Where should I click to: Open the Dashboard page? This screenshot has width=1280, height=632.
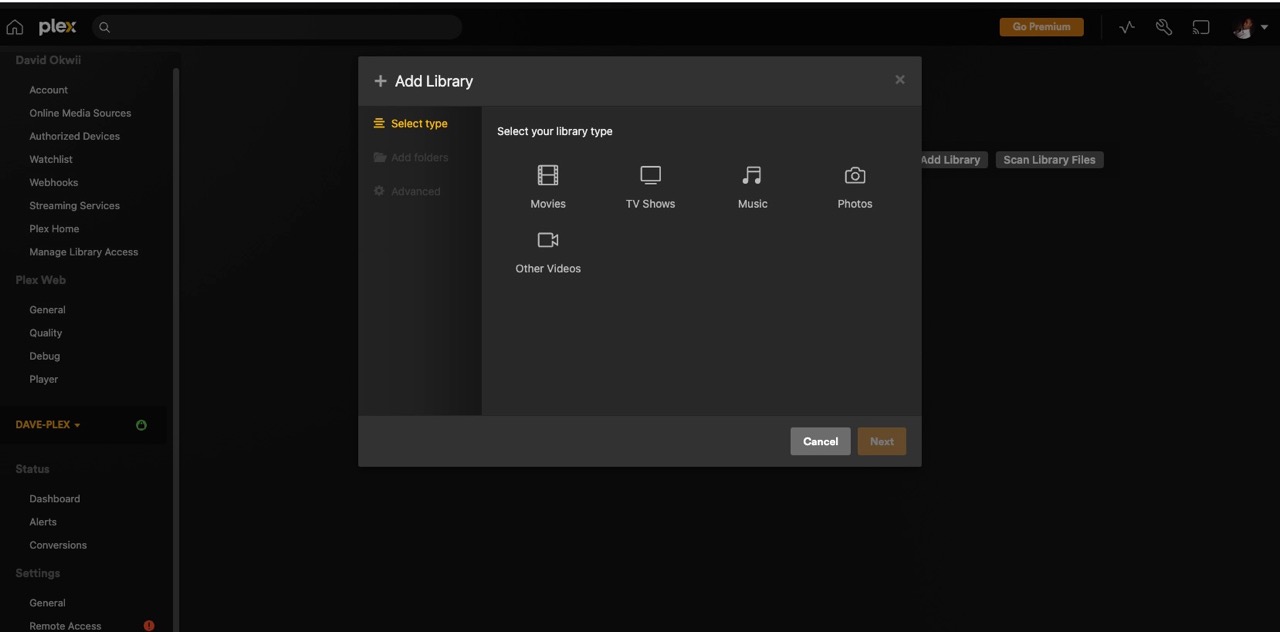55,499
